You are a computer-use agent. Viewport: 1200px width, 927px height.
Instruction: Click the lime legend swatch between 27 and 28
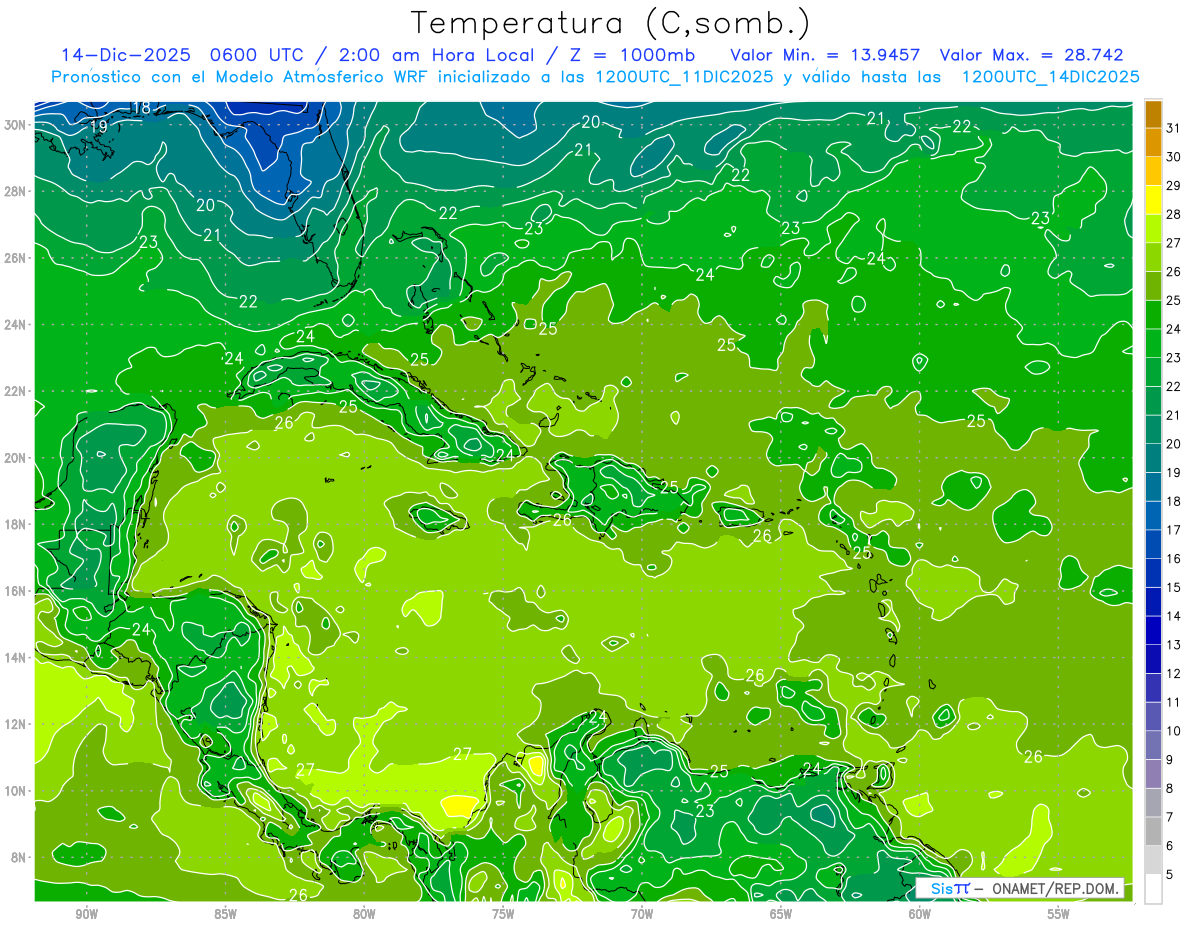click(1153, 229)
